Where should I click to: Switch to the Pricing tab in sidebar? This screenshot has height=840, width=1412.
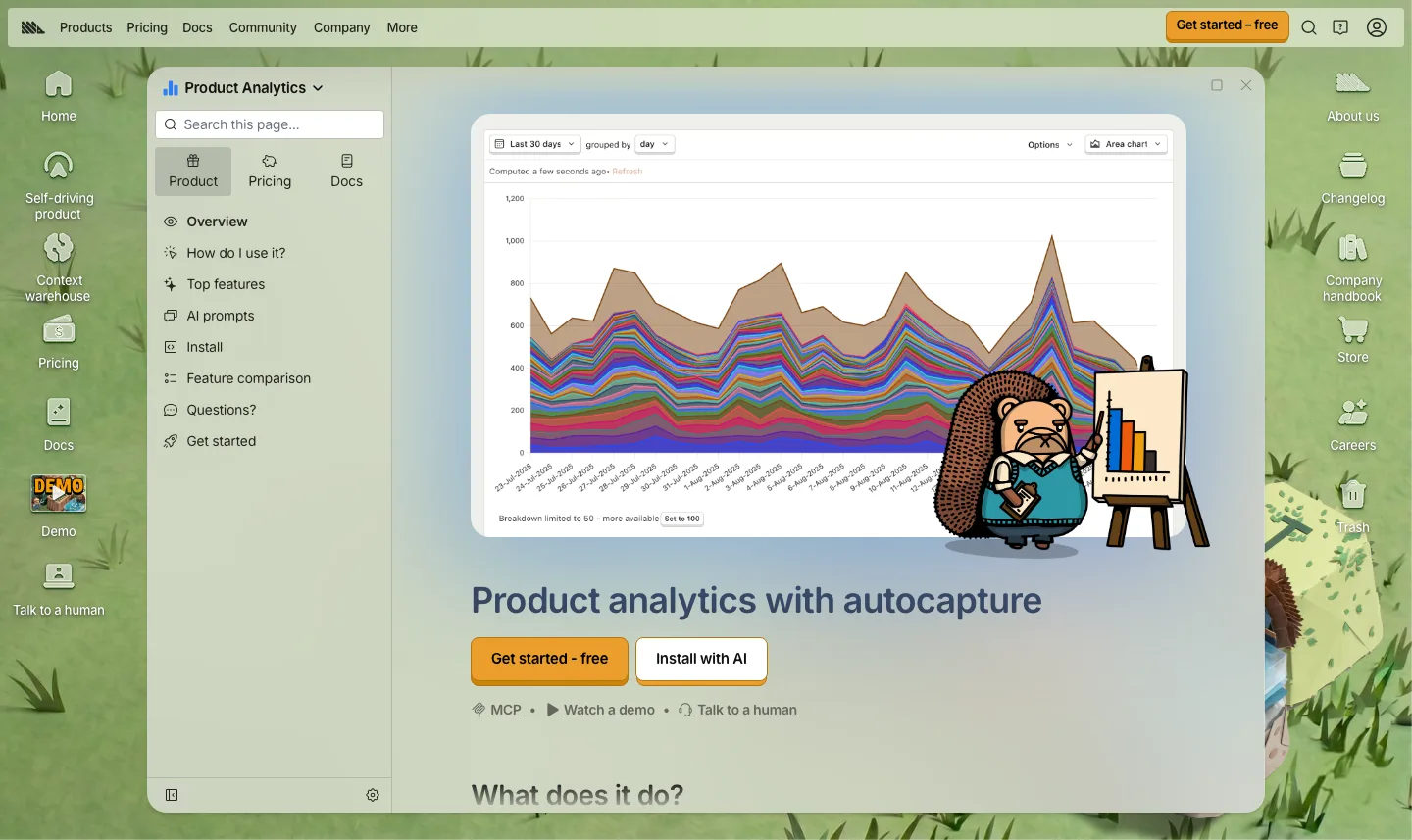(x=270, y=172)
